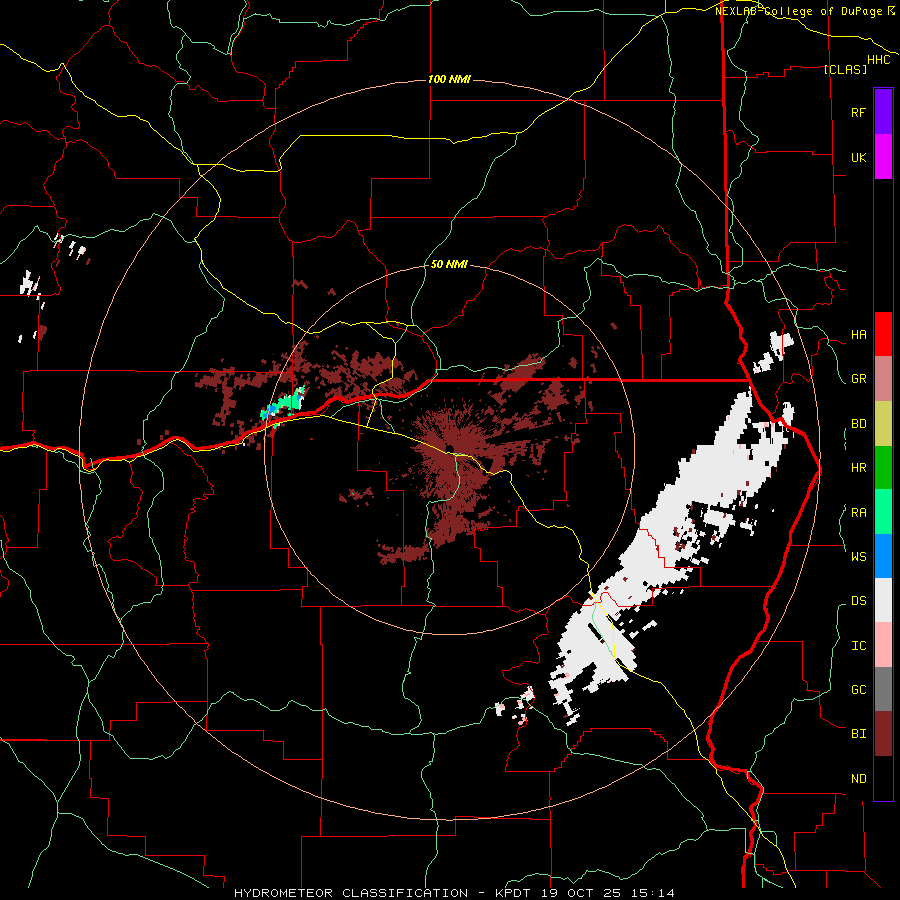Click the 15:14 timestamp
The width and height of the screenshot is (900, 900).
[655, 893]
